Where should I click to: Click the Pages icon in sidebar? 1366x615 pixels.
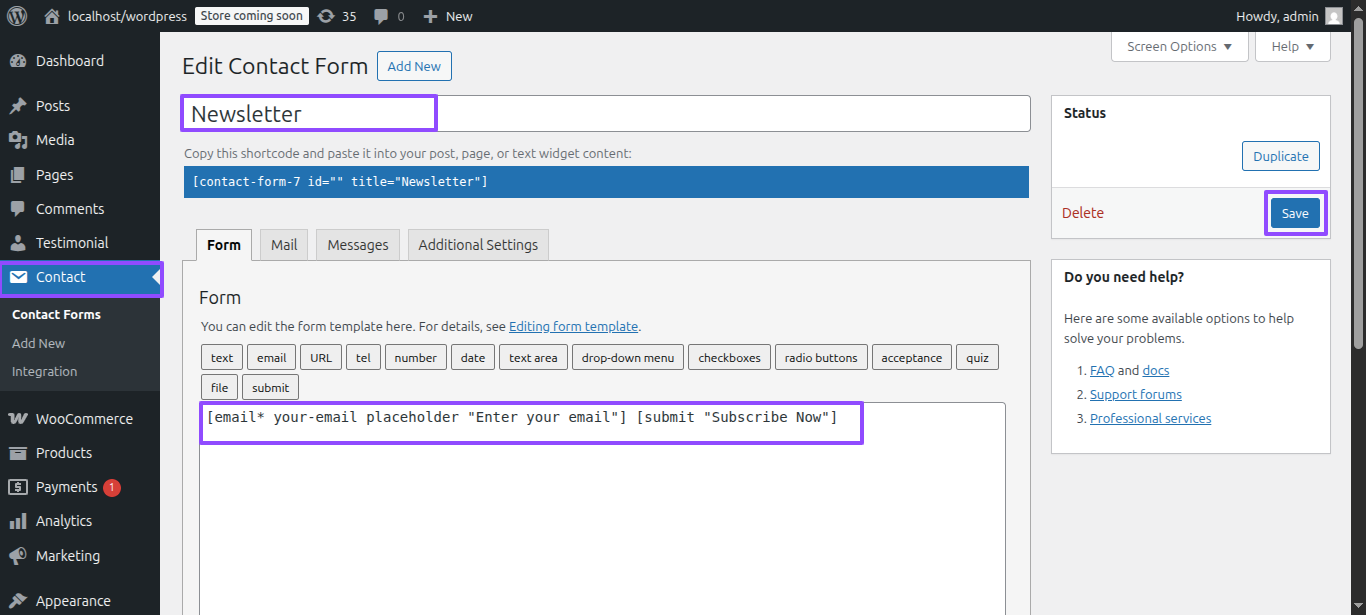(x=18, y=175)
